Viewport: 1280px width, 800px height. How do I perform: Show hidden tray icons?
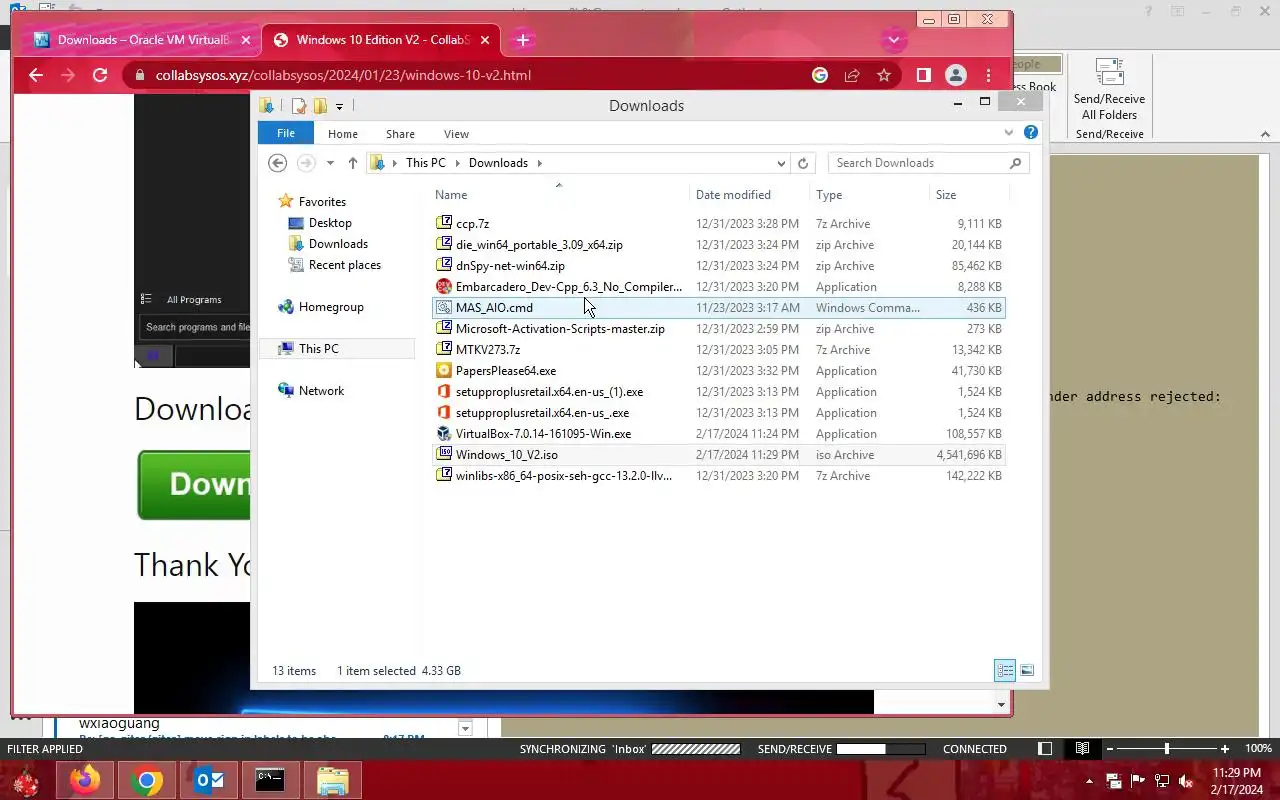[1090, 781]
